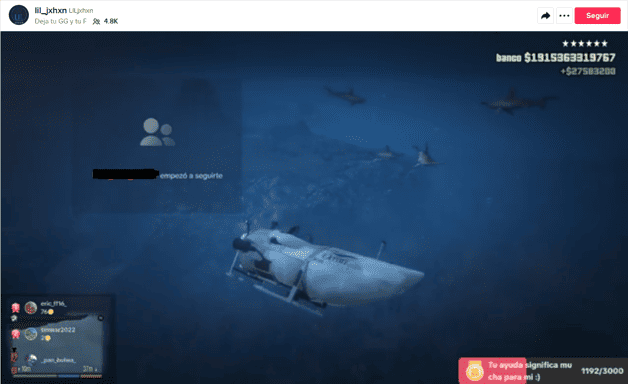Click the top gifter rank badge beside eric_ff16_
This screenshot has height=384, width=628.
coord(16,308)
